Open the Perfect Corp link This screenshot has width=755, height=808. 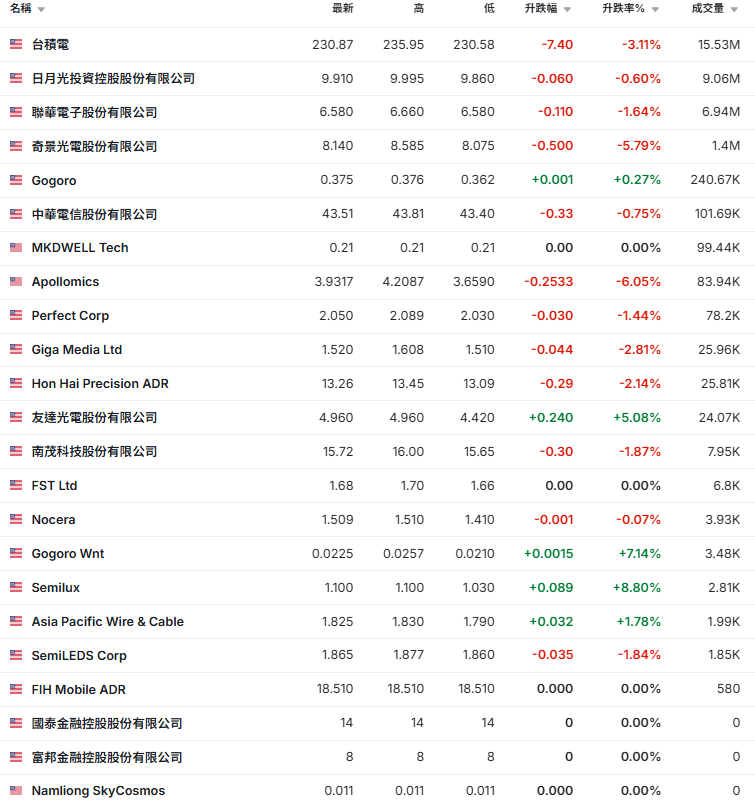[70, 315]
